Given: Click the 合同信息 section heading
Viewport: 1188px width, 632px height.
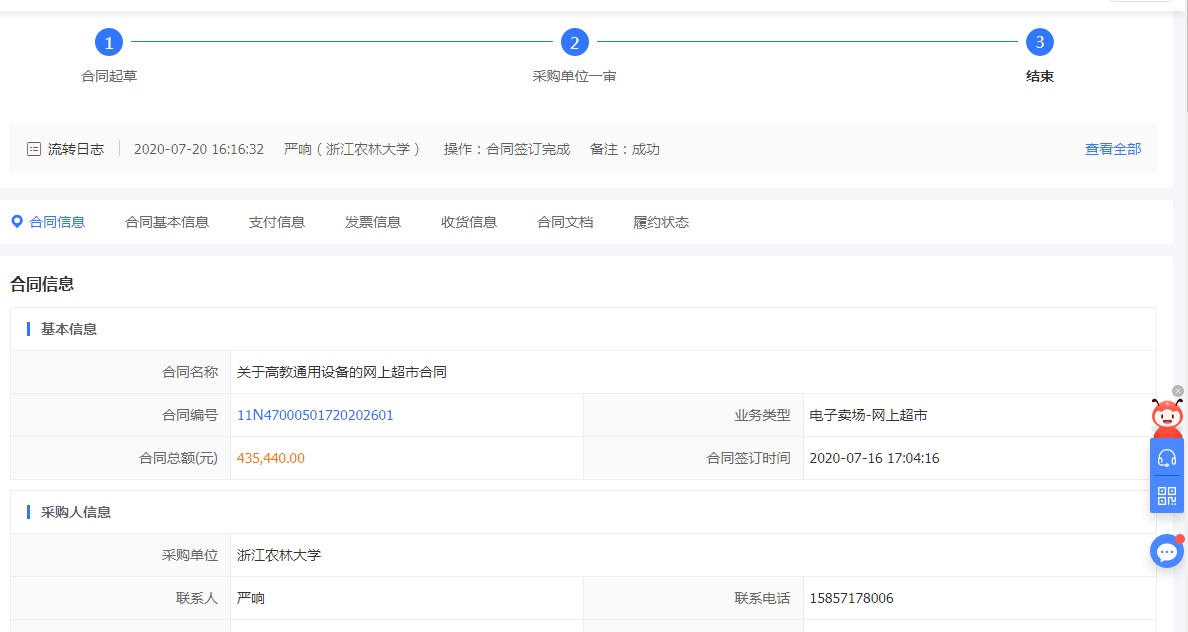Looking at the screenshot, I should pos(42,284).
